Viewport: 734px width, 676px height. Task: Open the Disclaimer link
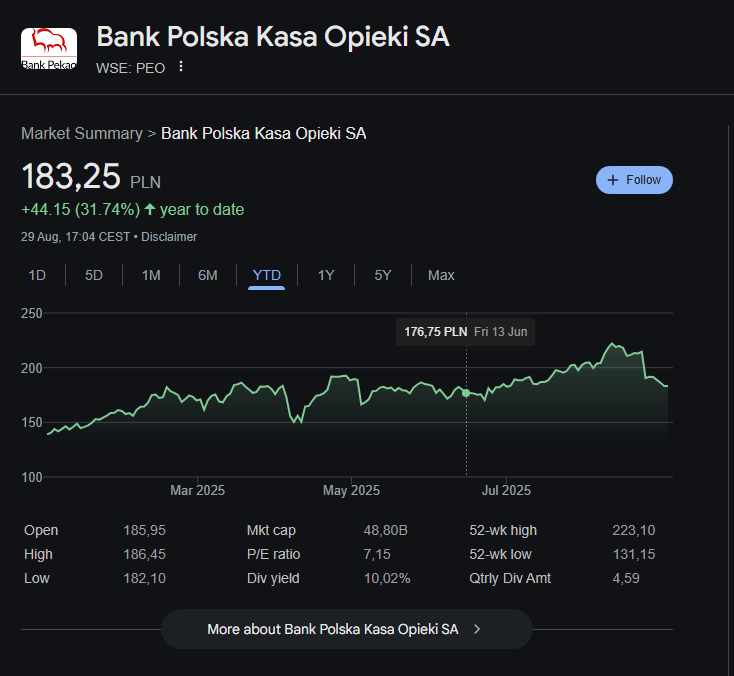tap(169, 237)
